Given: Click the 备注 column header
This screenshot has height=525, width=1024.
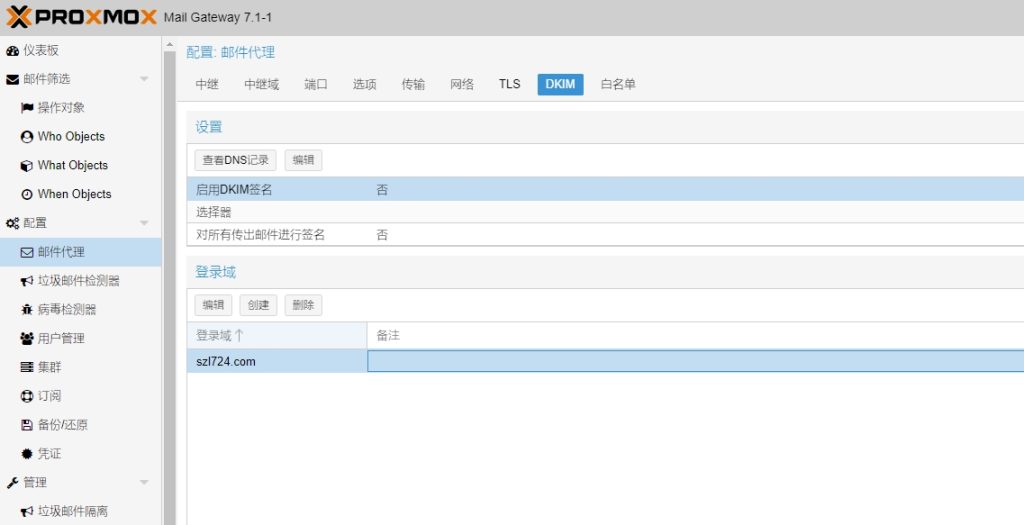Looking at the screenshot, I should (x=696, y=336).
